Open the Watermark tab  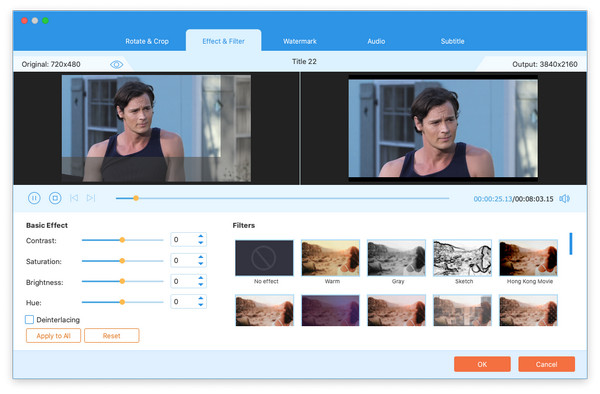coord(300,41)
